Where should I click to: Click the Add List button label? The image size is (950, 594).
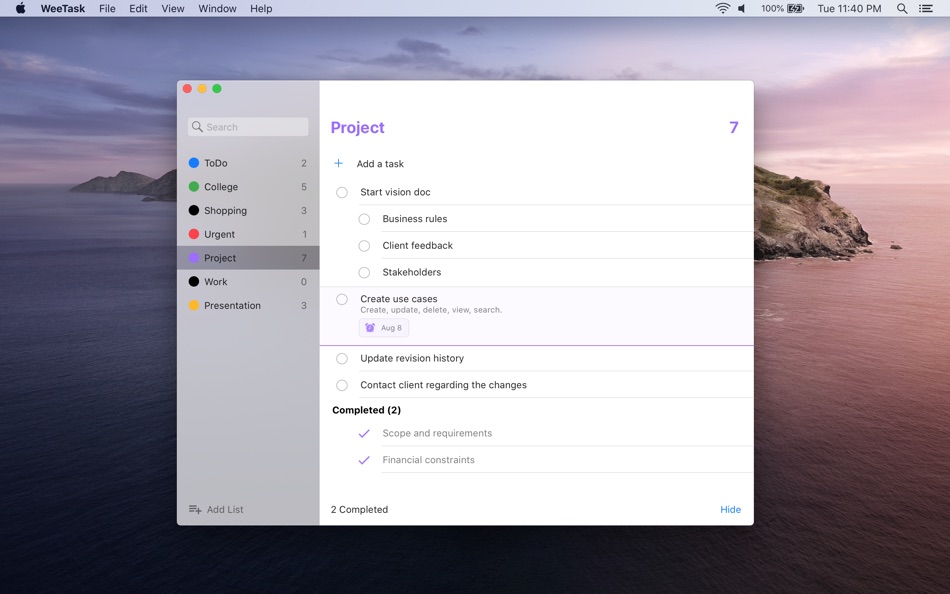[225, 510]
